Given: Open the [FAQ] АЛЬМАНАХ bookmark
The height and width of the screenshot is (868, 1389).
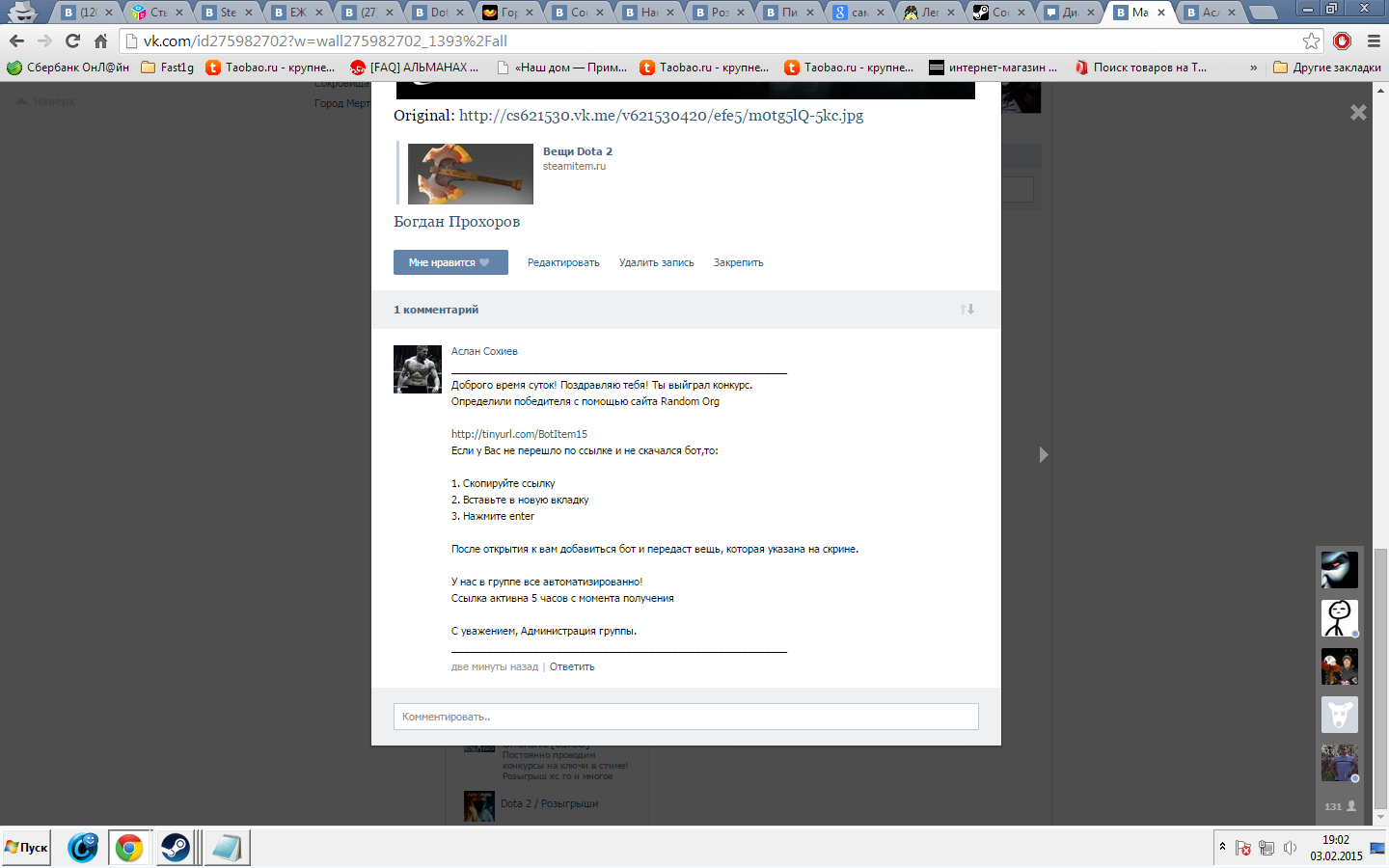Looking at the screenshot, I should point(415,68).
